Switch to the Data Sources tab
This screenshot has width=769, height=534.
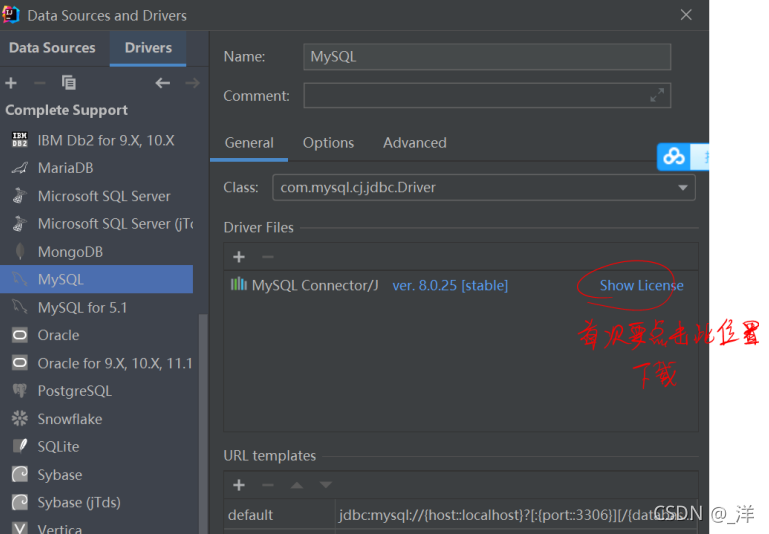coord(52,48)
